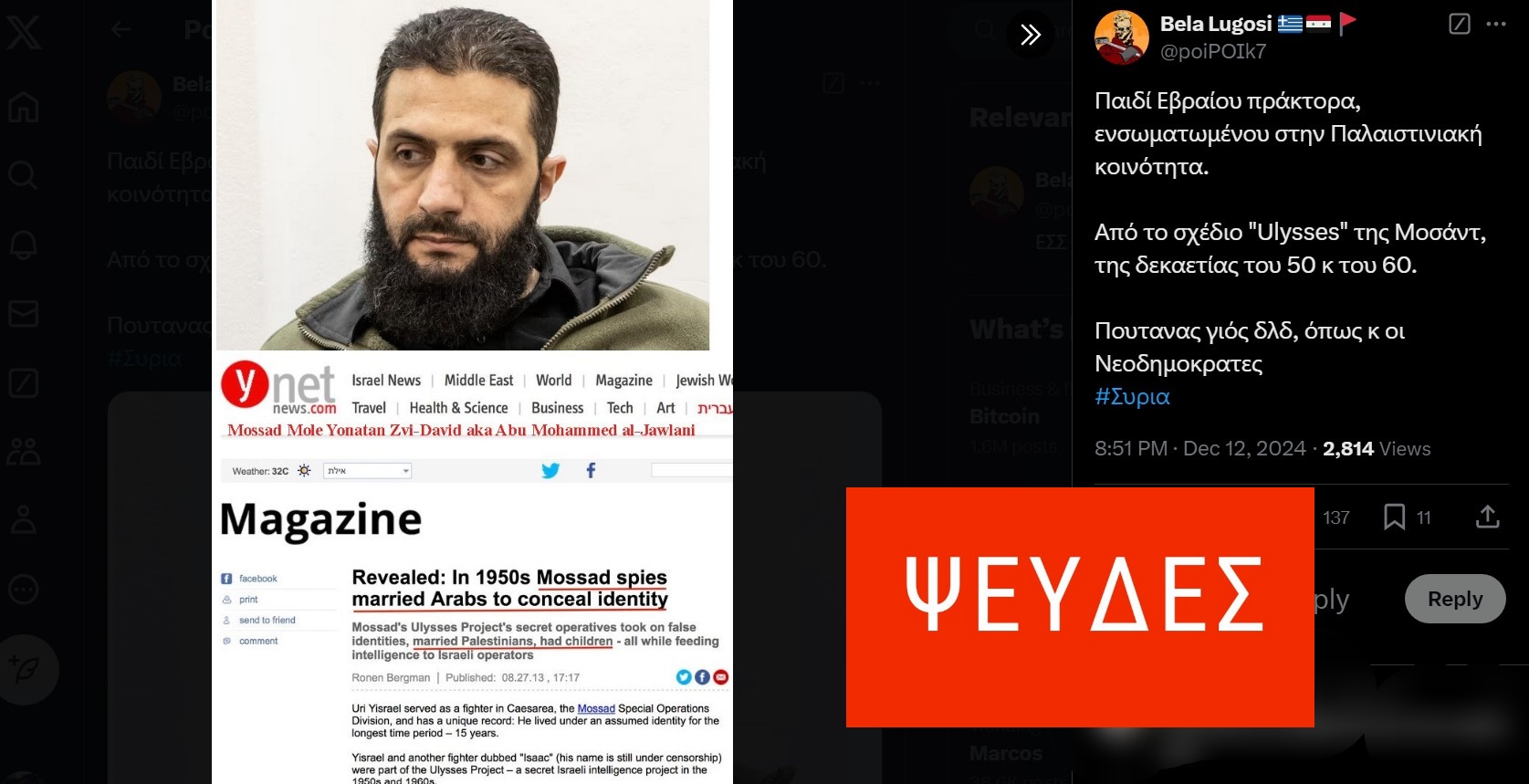The image size is (1529, 784).
Task: Open More circle menu in sidebar
Action: click(23, 590)
